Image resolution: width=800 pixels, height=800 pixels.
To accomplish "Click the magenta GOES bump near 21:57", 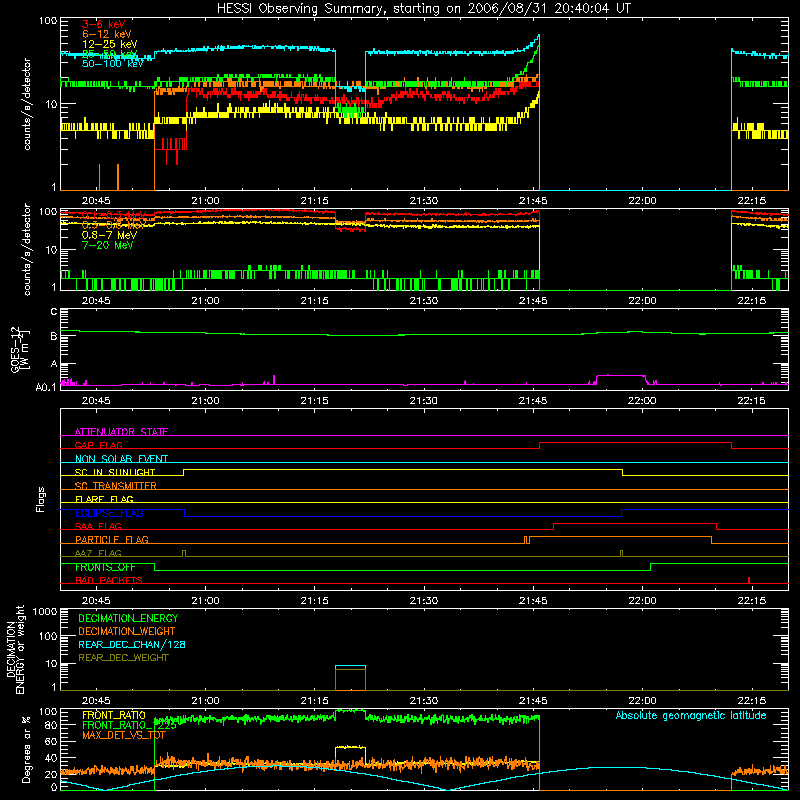I will tap(621, 376).
